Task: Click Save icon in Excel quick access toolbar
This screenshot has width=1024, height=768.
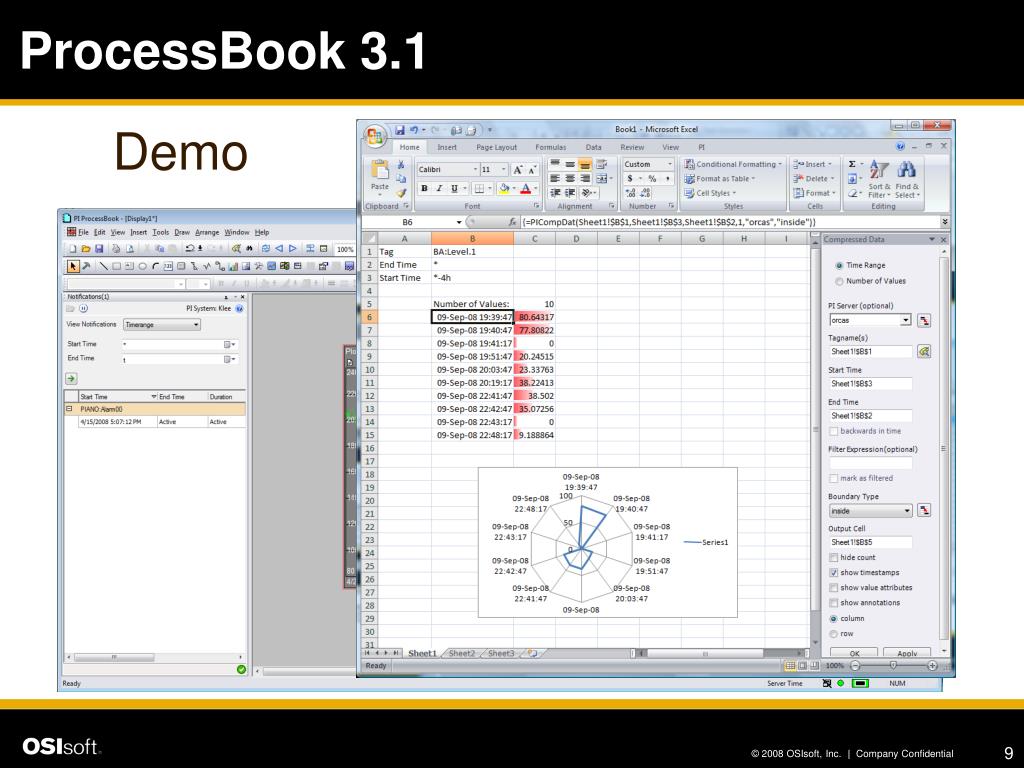Action: point(400,131)
